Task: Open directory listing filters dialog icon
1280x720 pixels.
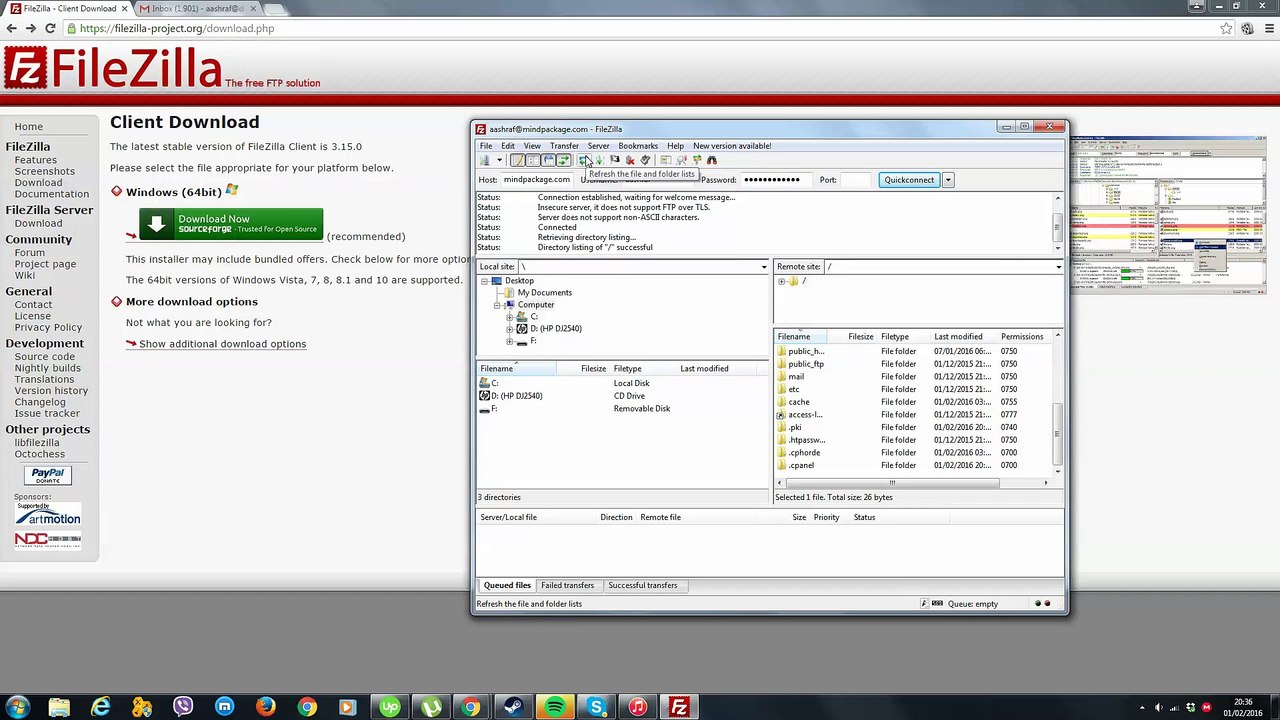Action: point(665,160)
